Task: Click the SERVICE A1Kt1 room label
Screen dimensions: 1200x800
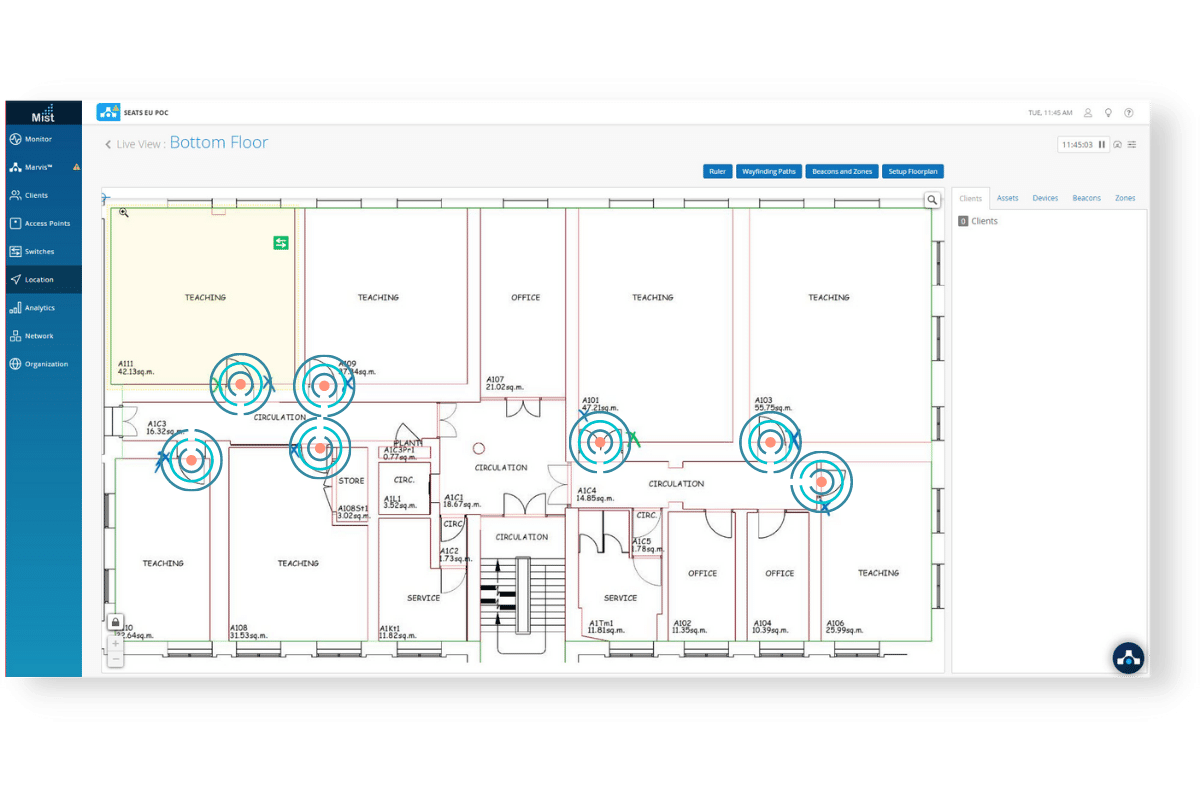Action: click(423, 598)
